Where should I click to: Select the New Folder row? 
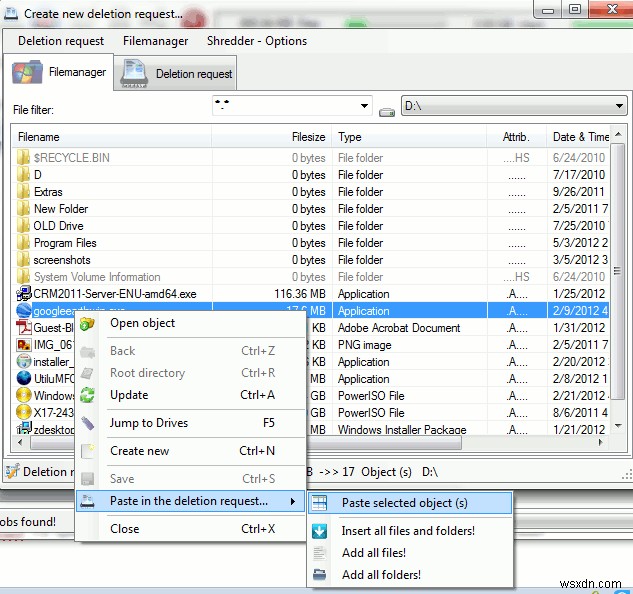[310, 209]
